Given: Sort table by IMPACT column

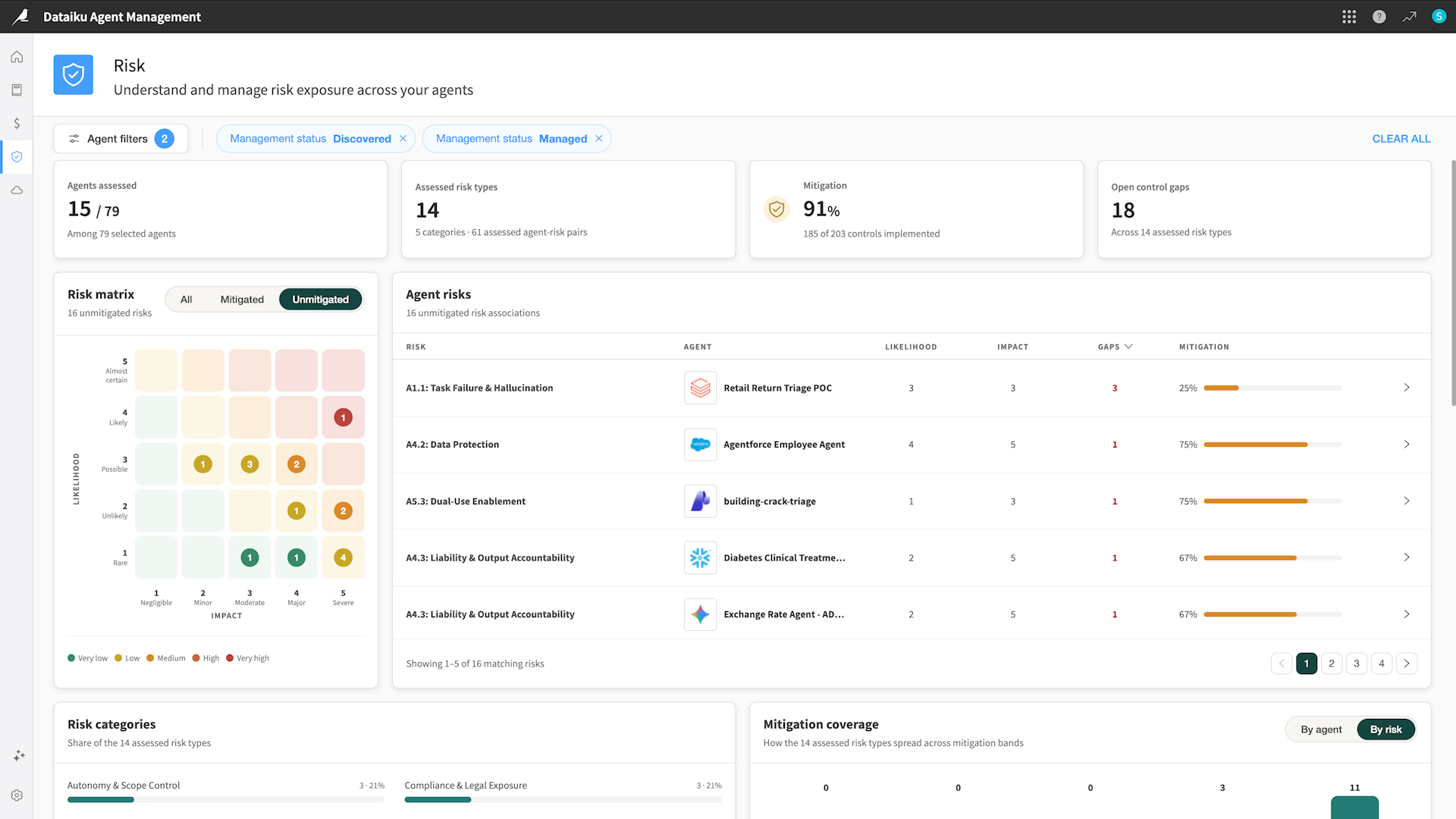Looking at the screenshot, I should [1012, 347].
